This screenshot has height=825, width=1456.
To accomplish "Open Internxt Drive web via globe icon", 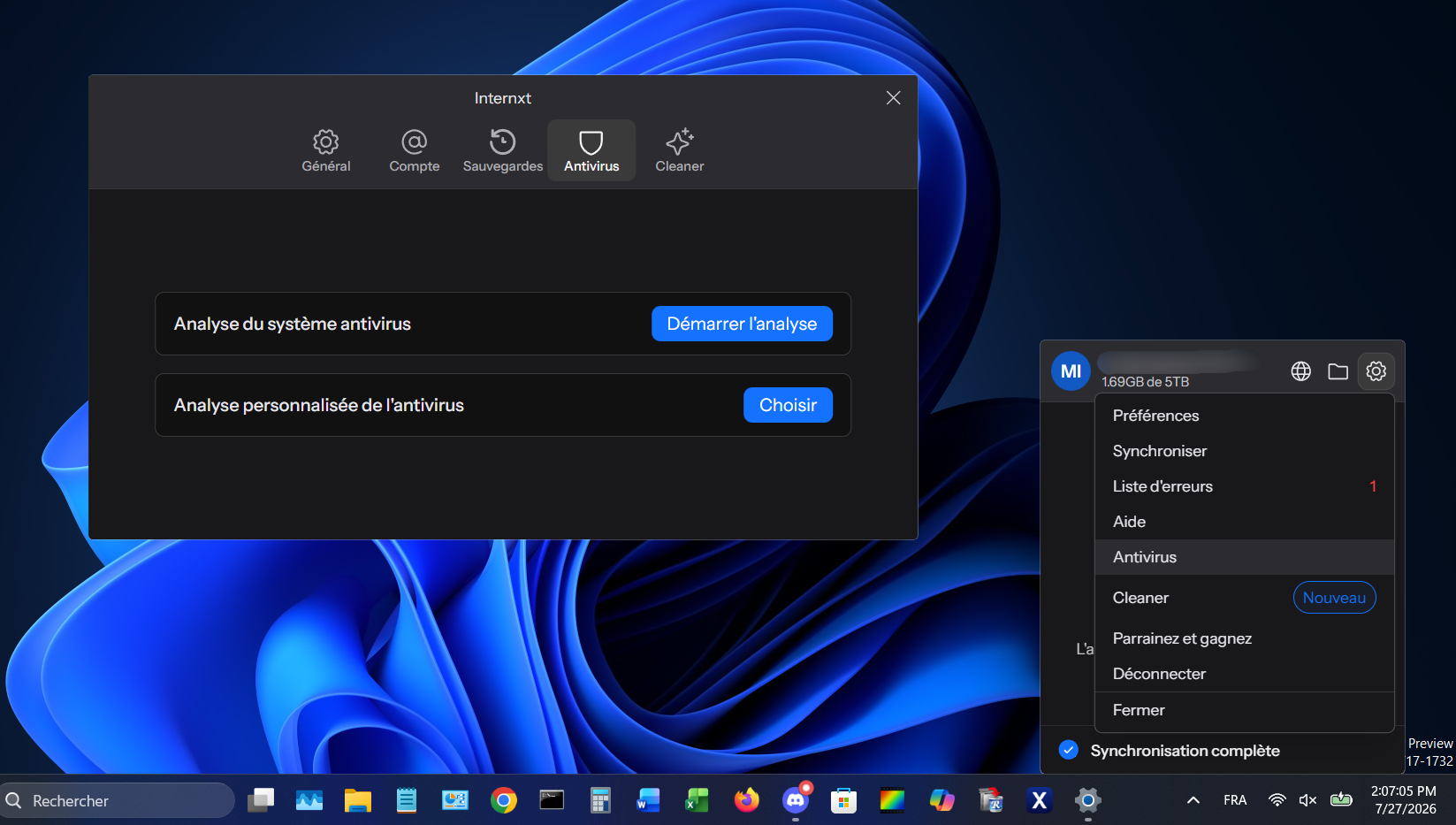I will tap(1300, 371).
